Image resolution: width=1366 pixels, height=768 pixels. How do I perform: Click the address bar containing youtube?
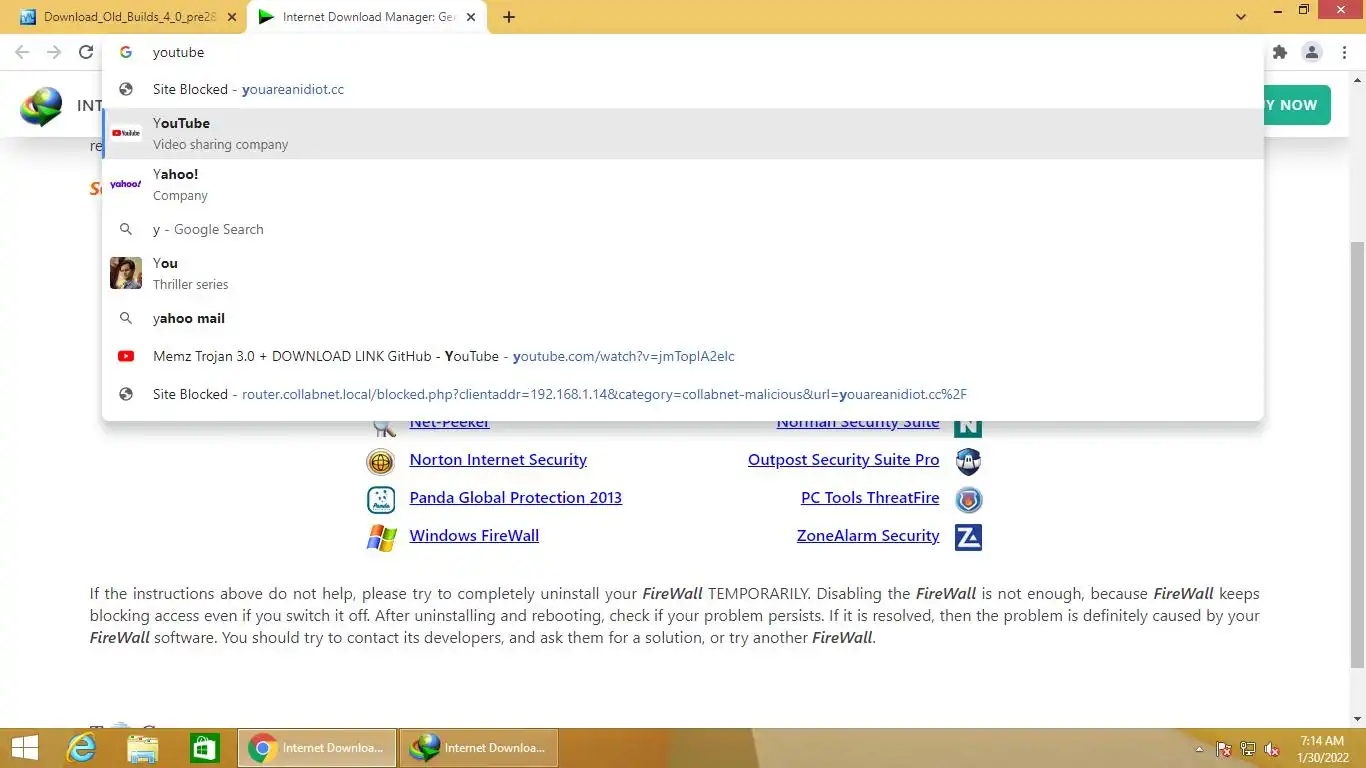683,52
